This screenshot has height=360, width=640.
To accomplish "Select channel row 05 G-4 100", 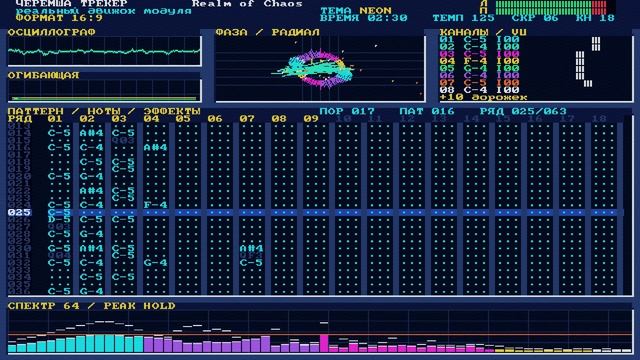I will coord(479,68).
